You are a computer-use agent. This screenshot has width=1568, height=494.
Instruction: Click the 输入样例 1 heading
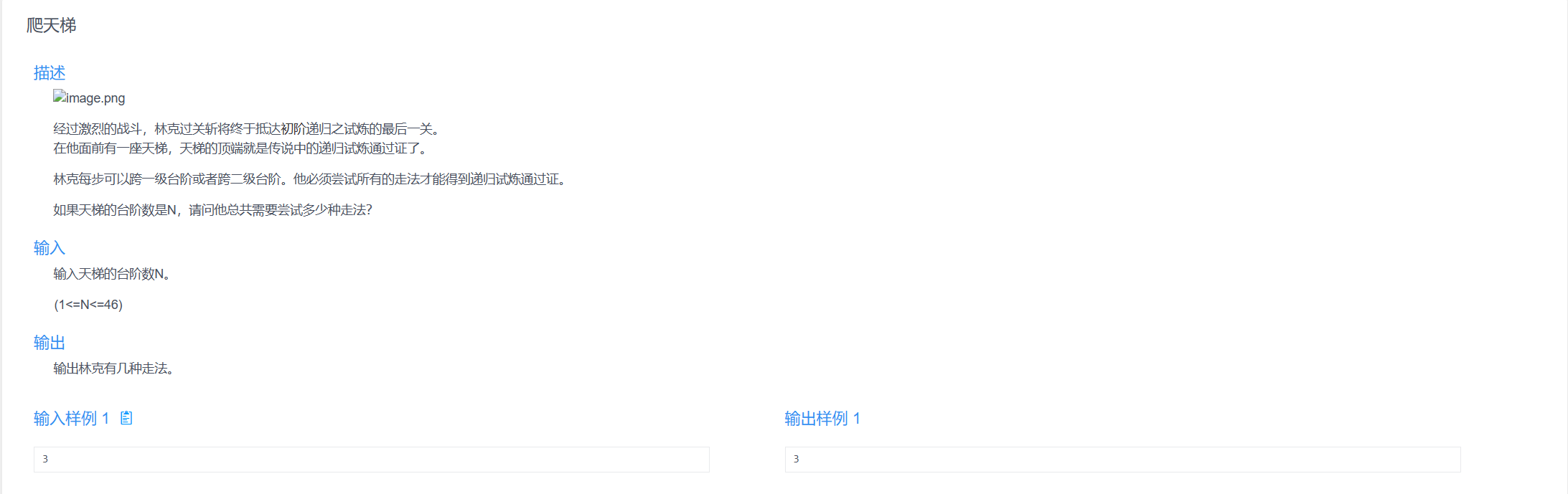(x=71, y=418)
